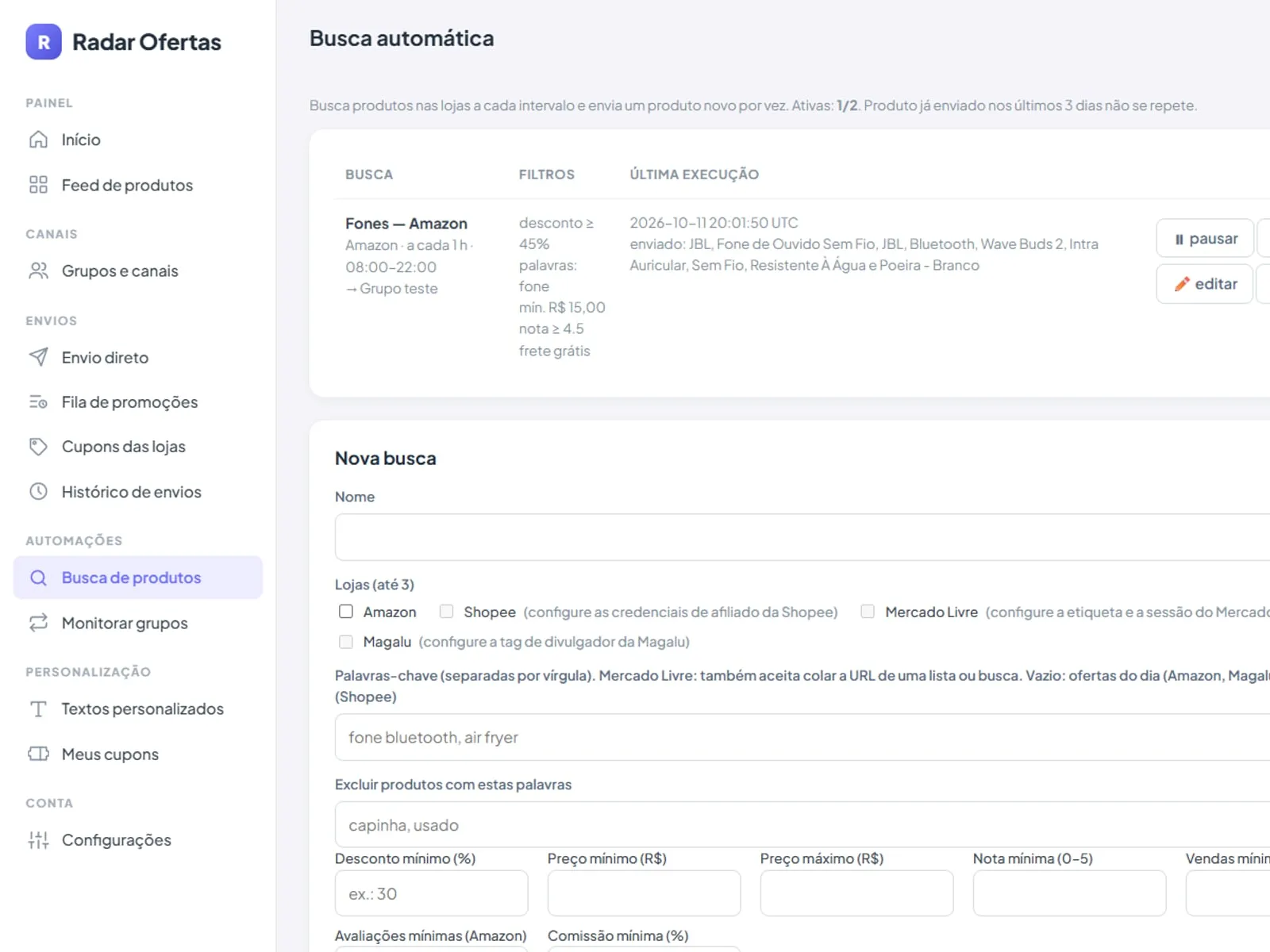The height and width of the screenshot is (952, 1270).
Task: Click the Desconto mínimo (%) field
Action: pos(432,893)
